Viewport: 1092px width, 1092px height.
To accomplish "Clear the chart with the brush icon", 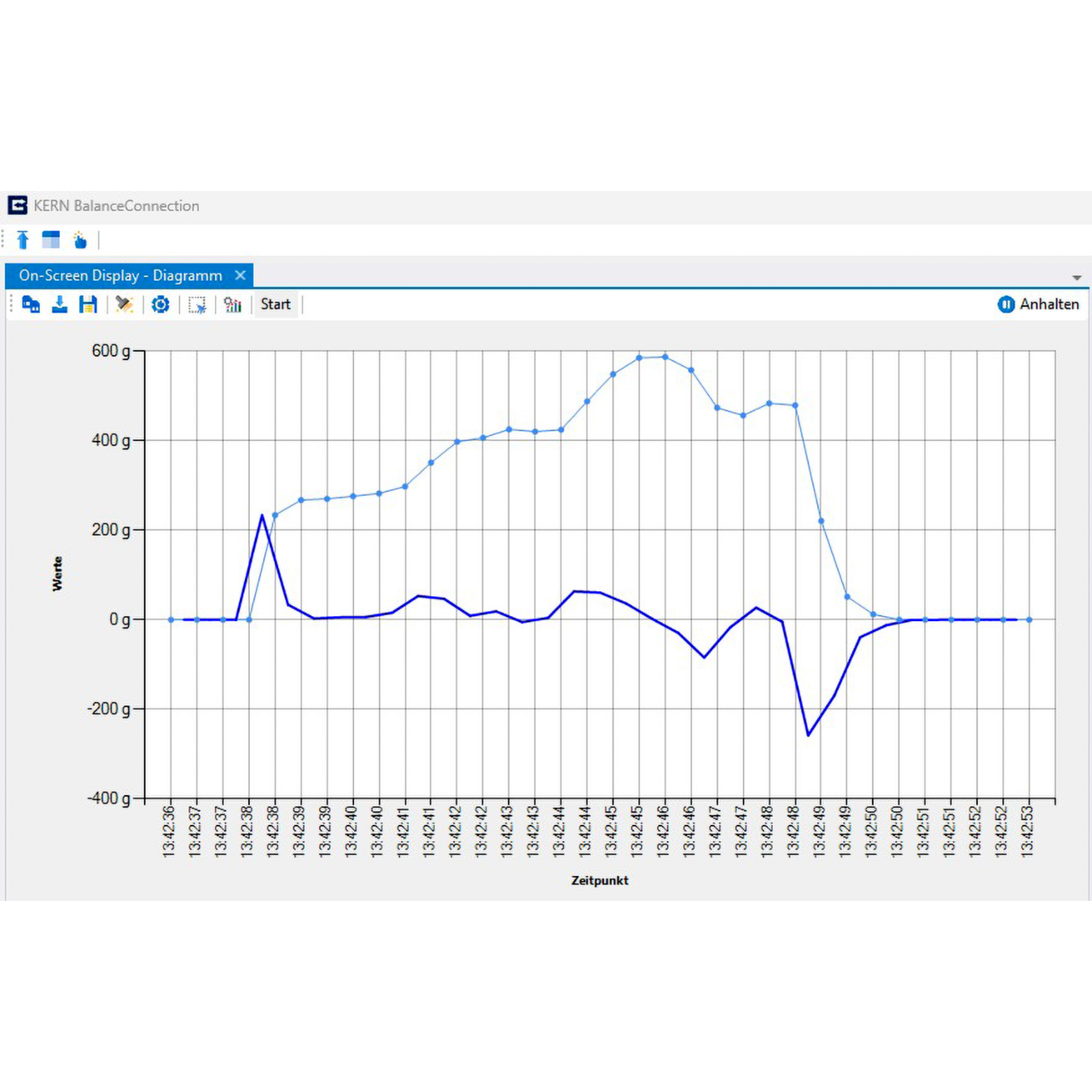I will [x=125, y=305].
